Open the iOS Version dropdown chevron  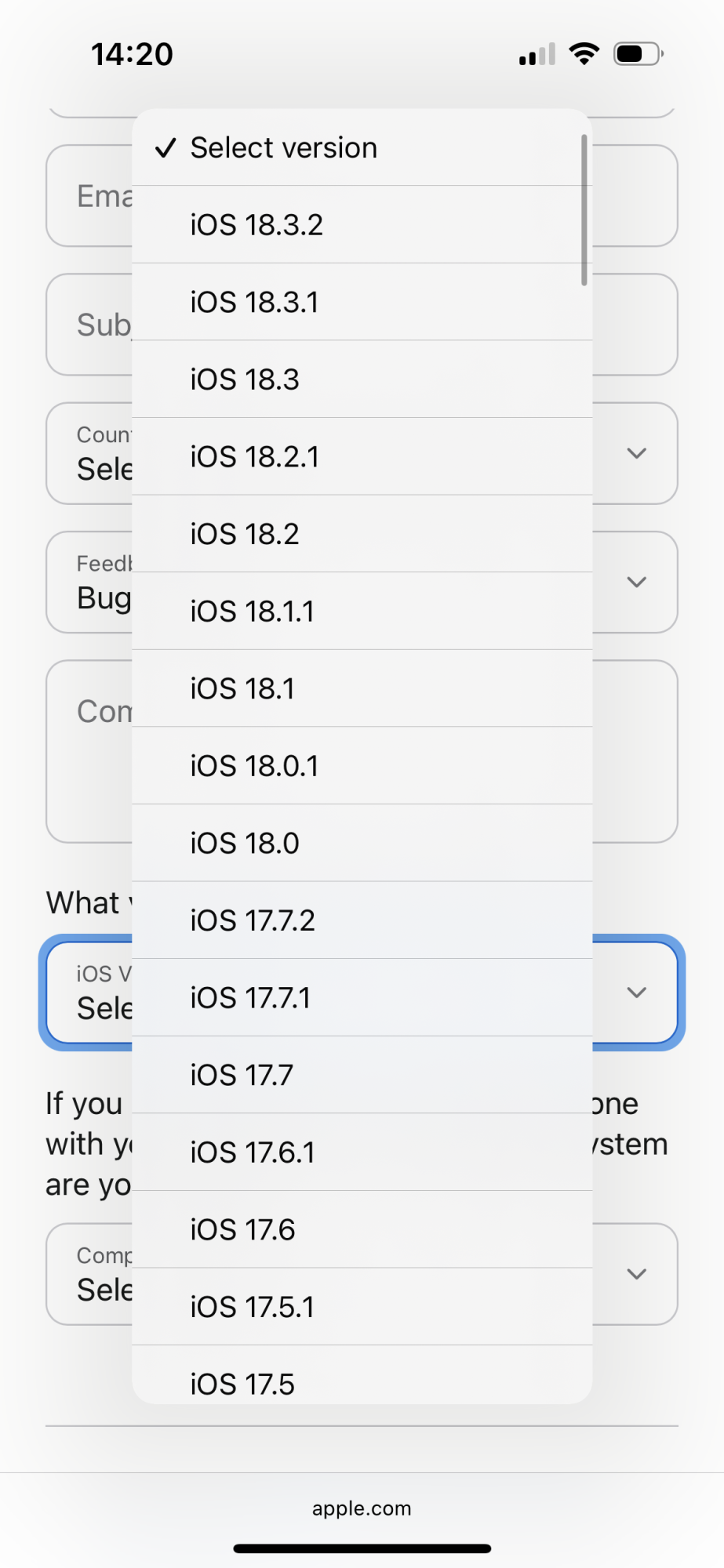tap(637, 993)
